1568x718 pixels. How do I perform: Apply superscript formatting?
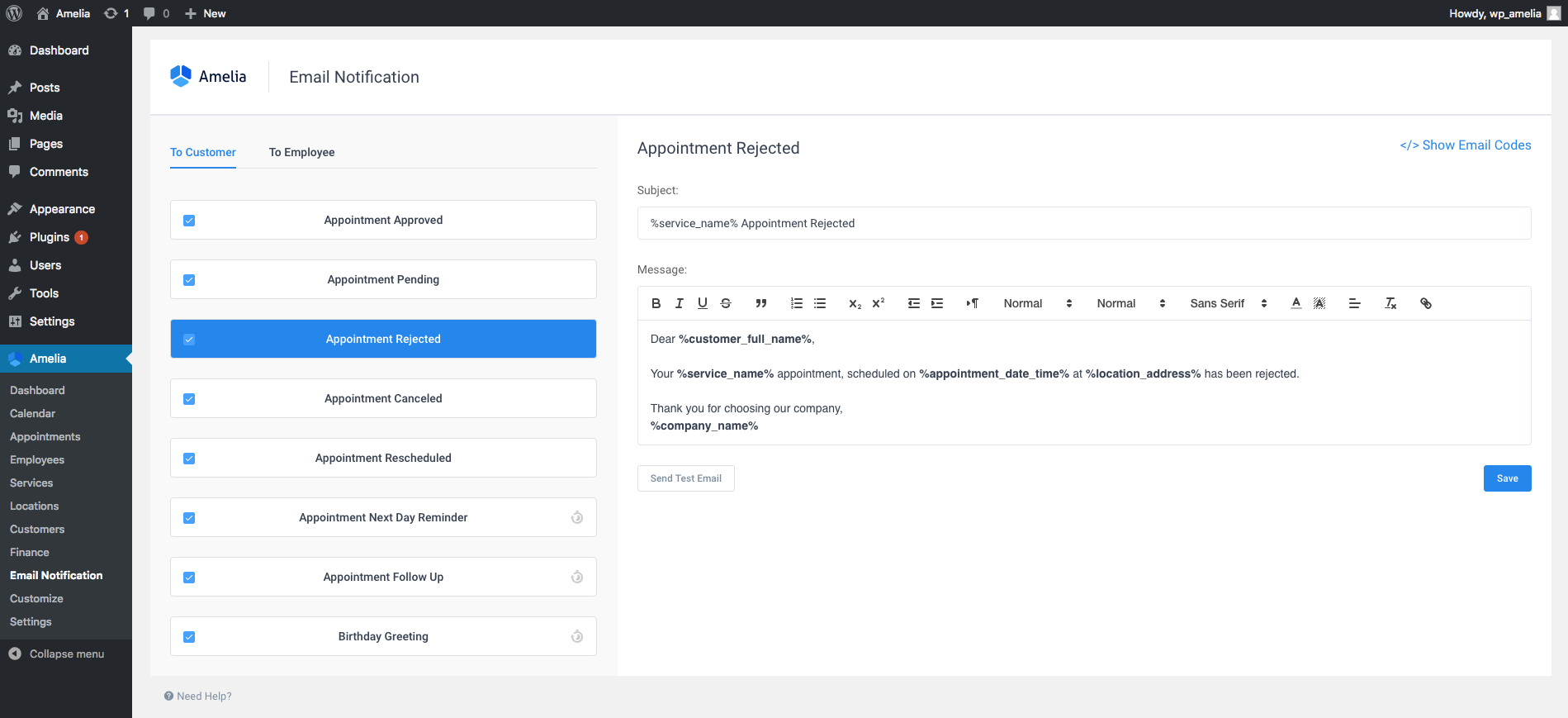pos(879,303)
